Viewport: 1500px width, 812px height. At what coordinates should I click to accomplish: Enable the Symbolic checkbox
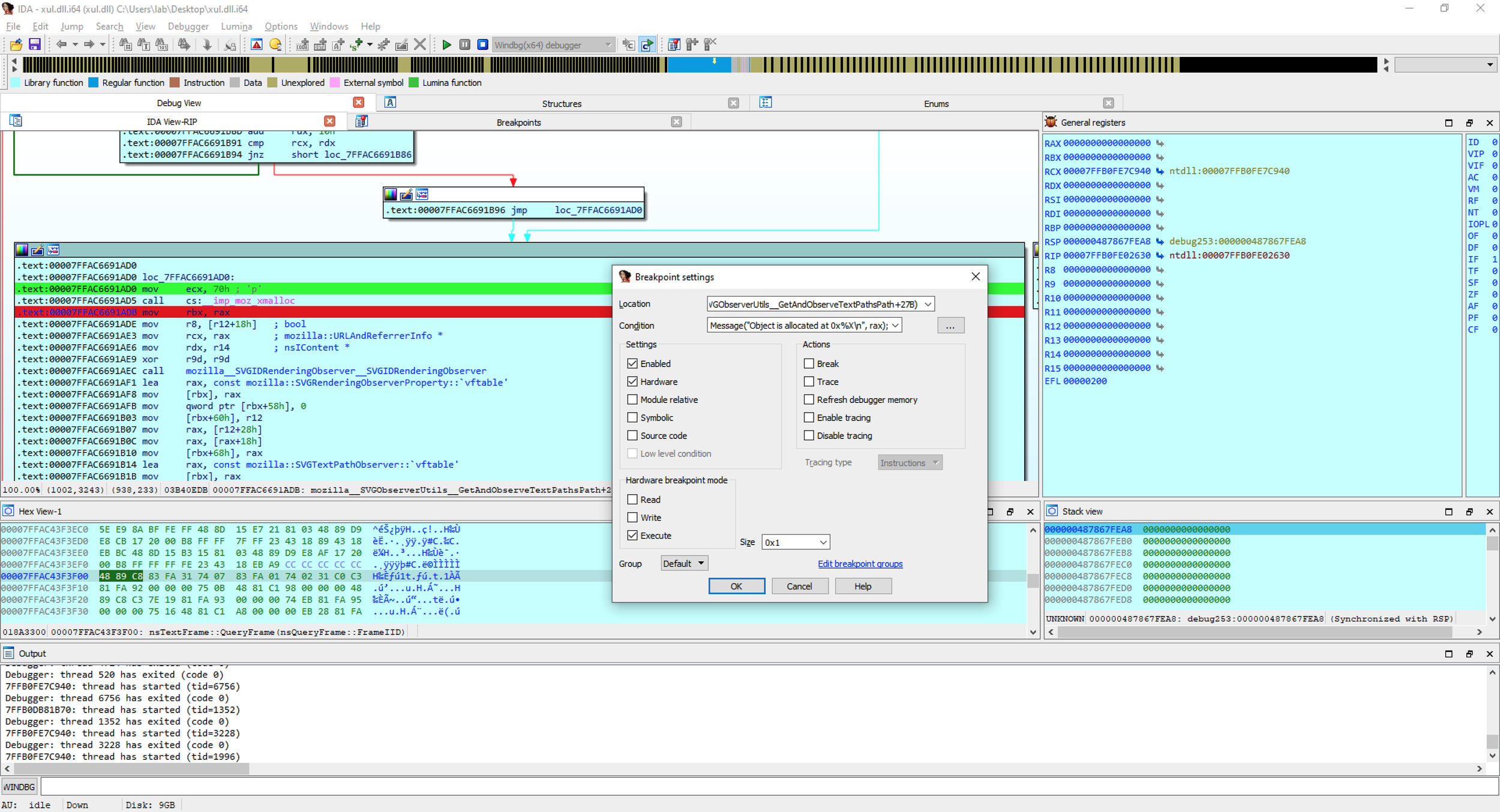click(x=632, y=417)
